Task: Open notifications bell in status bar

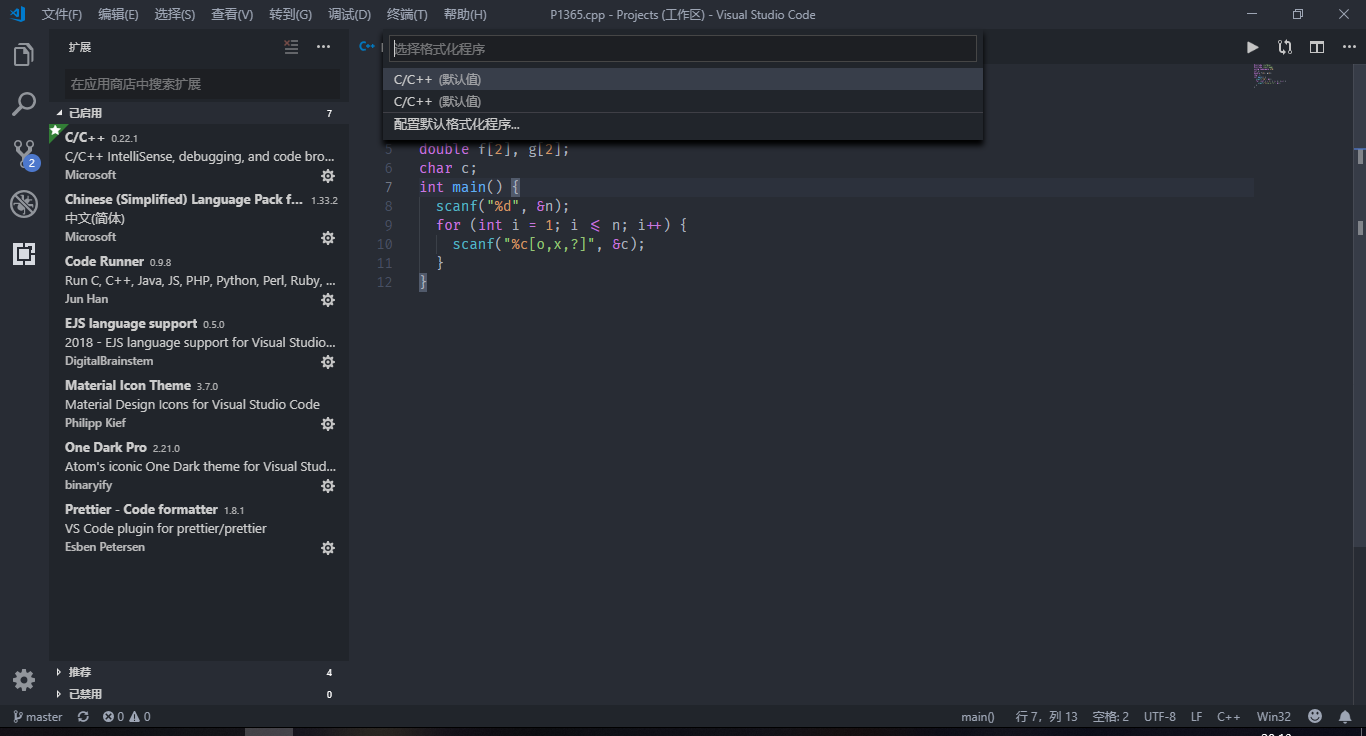Action: [x=1344, y=716]
